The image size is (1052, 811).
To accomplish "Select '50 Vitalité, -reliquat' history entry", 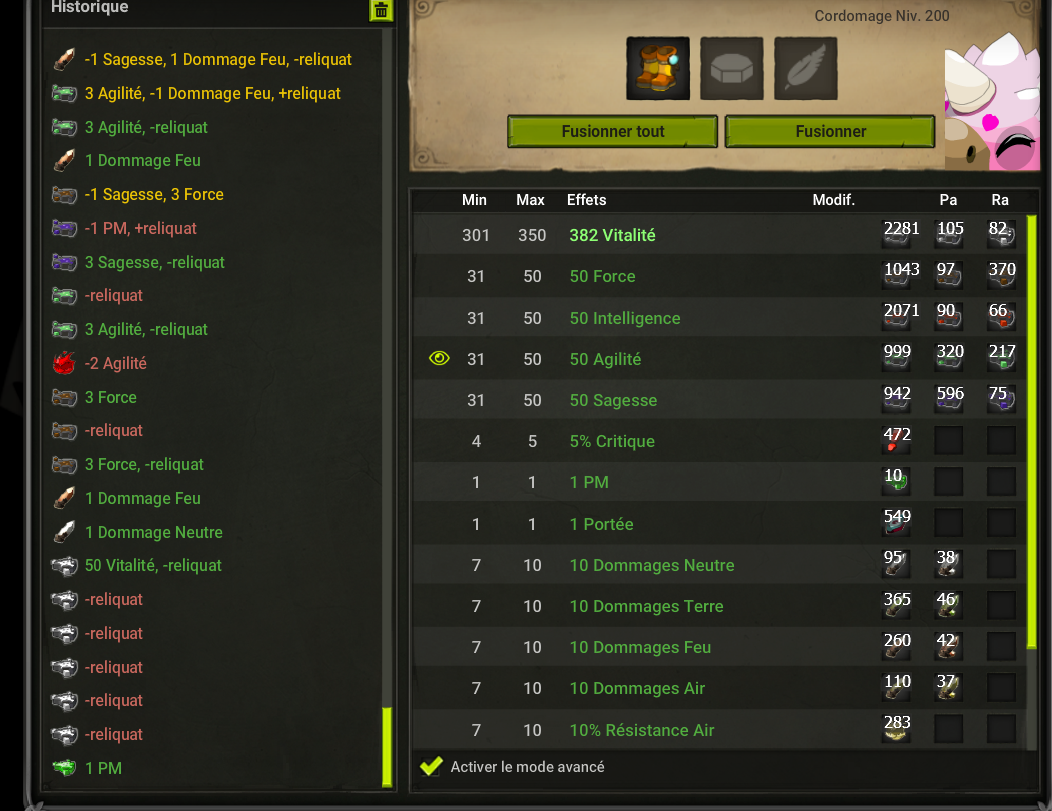I will coord(153,565).
